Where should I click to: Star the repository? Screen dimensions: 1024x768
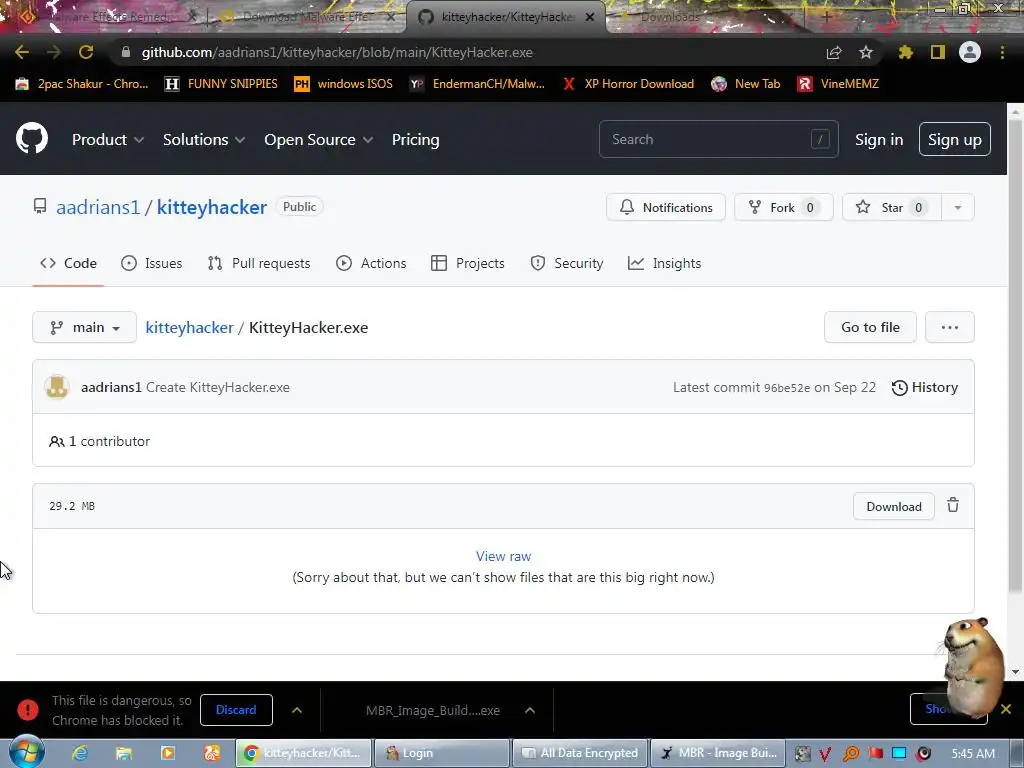click(x=892, y=207)
